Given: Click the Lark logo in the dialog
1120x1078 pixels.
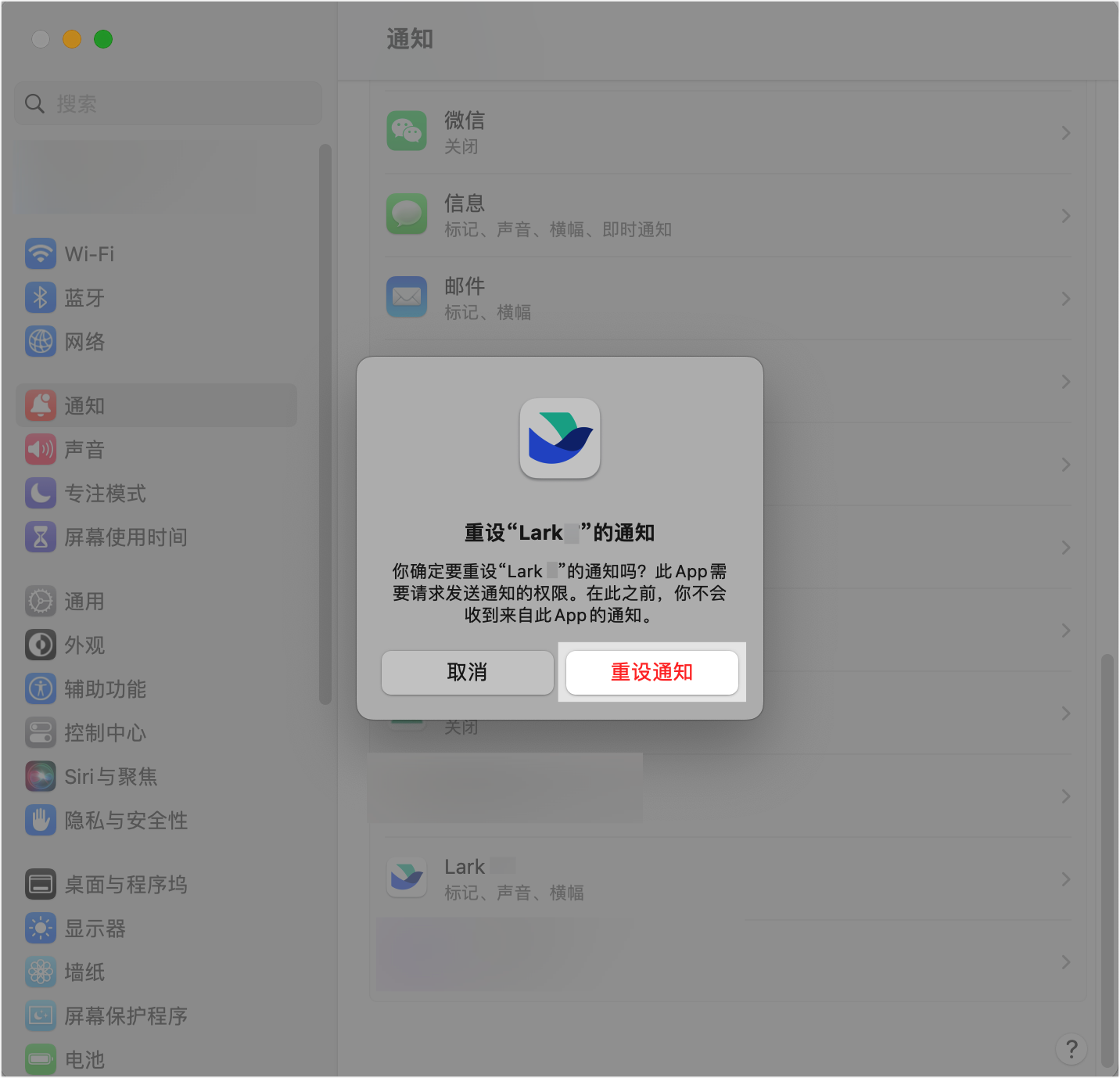Looking at the screenshot, I should (560, 438).
